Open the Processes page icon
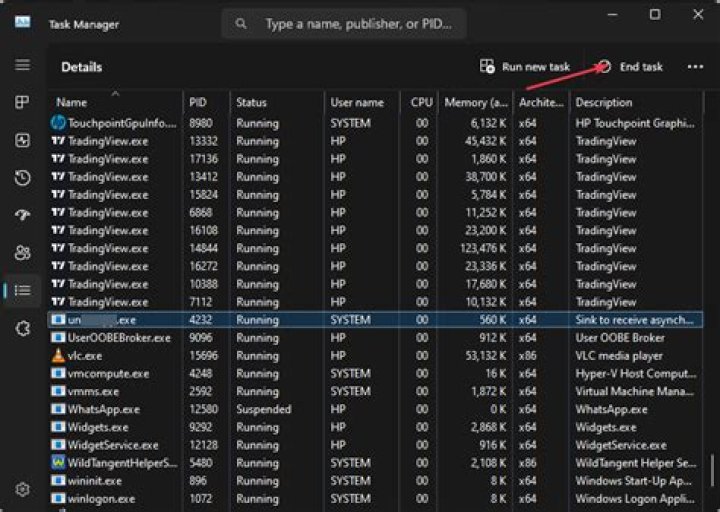 (x=22, y=102)
